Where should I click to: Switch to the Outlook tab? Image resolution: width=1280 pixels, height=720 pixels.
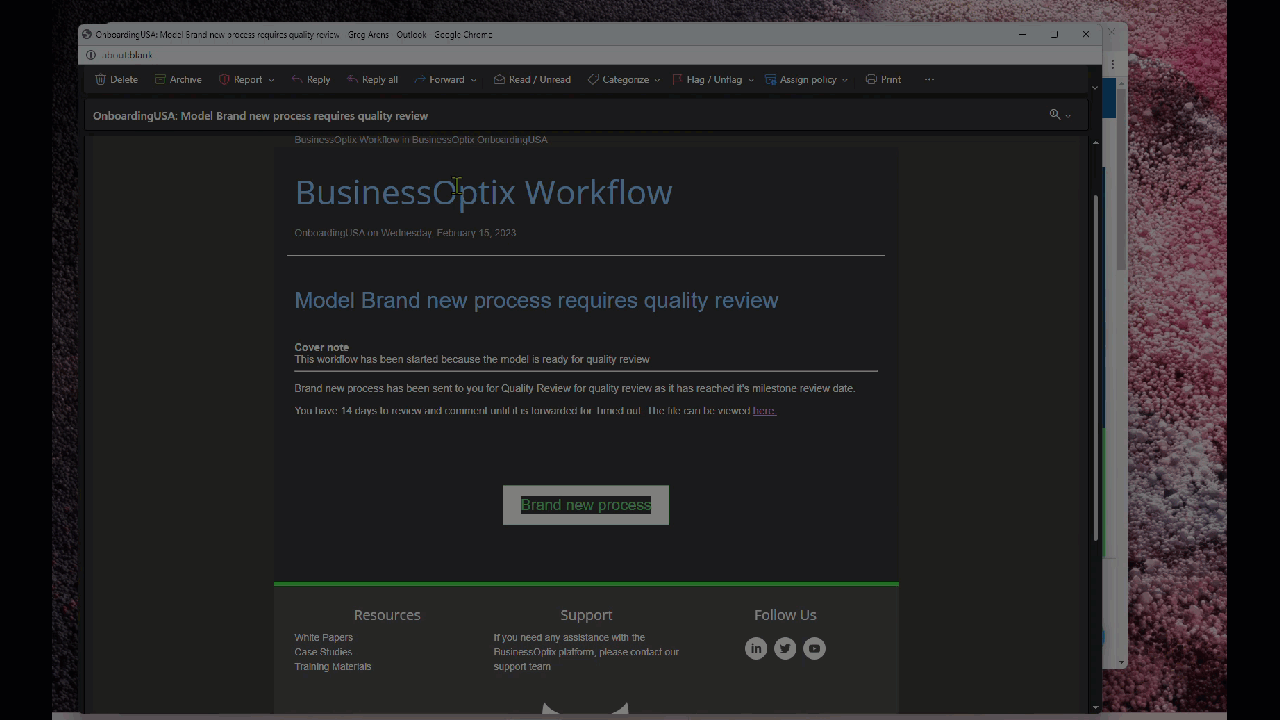point(411,34)
